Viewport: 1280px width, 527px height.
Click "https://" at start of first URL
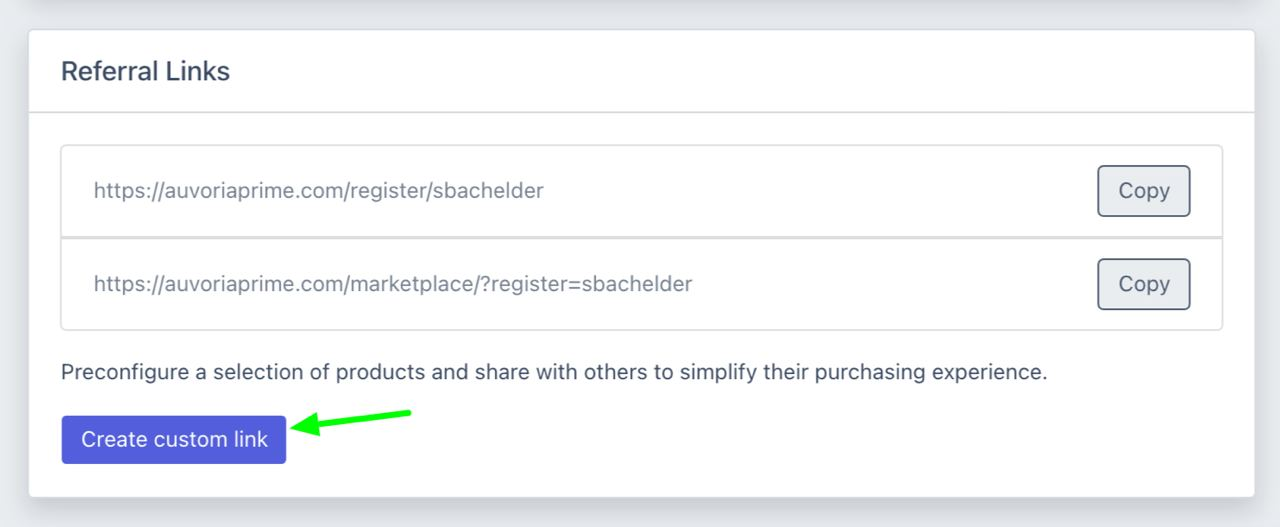[124, 190]
